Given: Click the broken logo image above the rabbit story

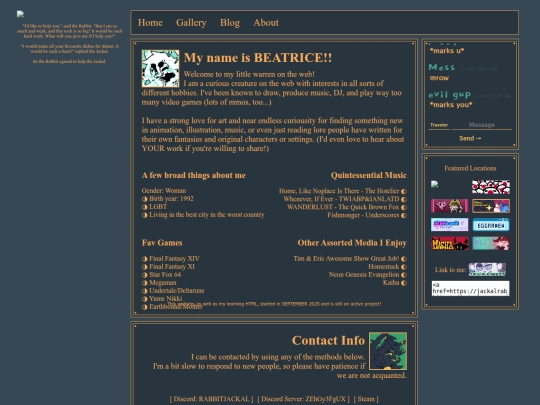Looking at the screenshot, I should [20, 14].
